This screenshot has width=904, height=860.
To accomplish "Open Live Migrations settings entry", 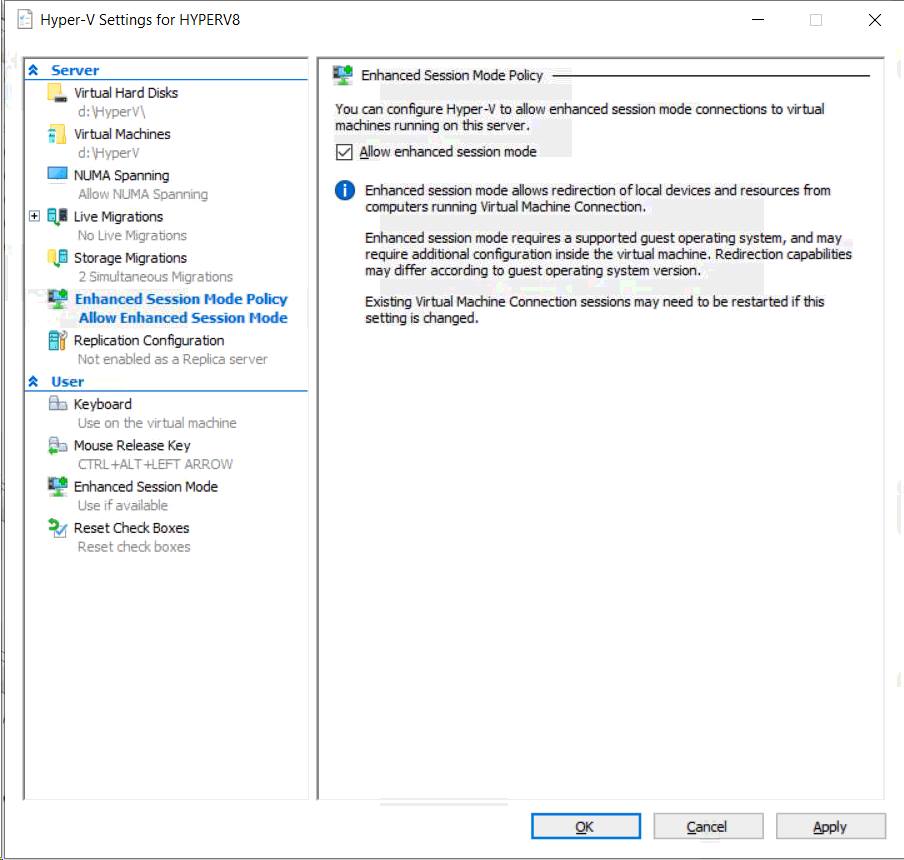I will click(118, 217).
